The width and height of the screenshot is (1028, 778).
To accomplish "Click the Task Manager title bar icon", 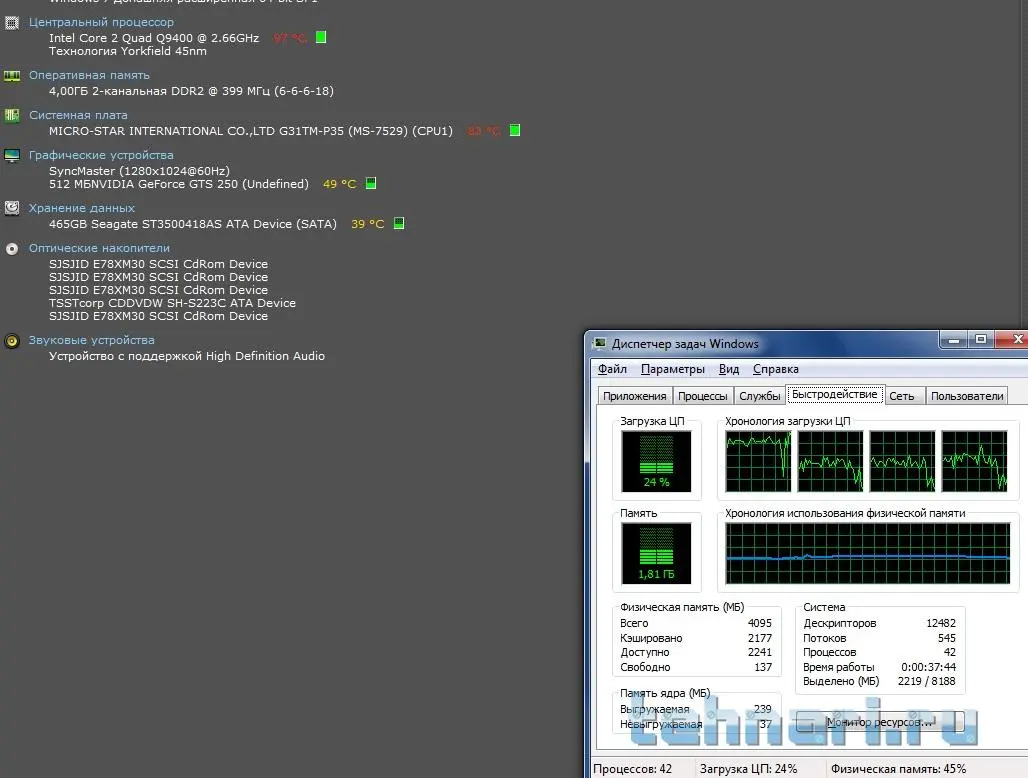I will (x=599, y=343).
